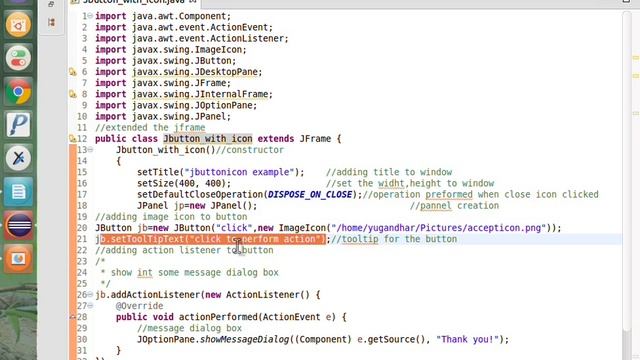Click the e.getSource() call

click(x=391, y=340)
